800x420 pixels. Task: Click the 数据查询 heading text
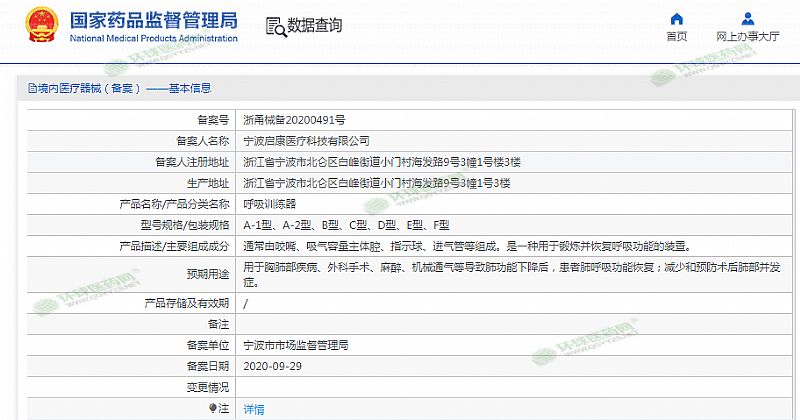314,25
